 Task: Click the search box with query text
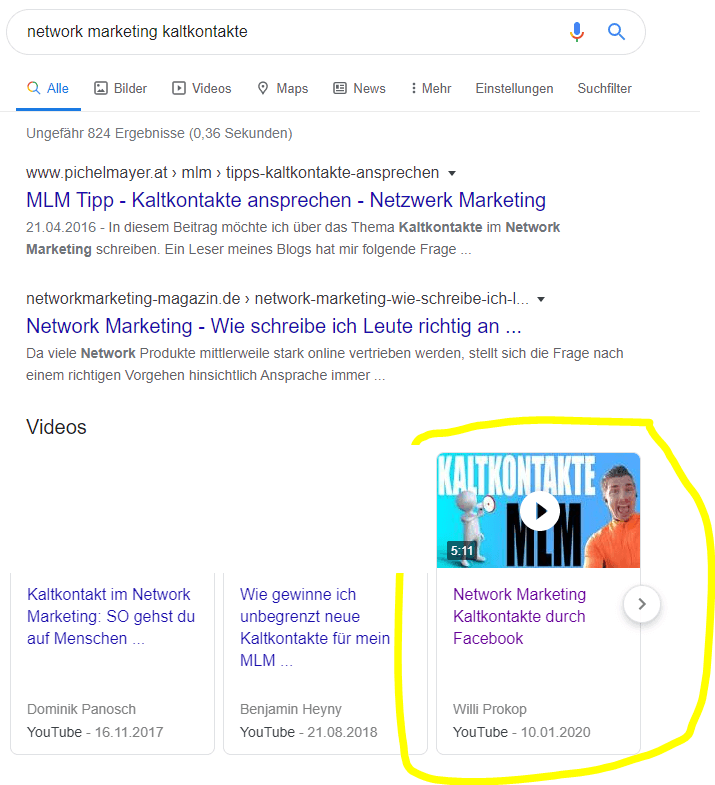coord(325,32)
